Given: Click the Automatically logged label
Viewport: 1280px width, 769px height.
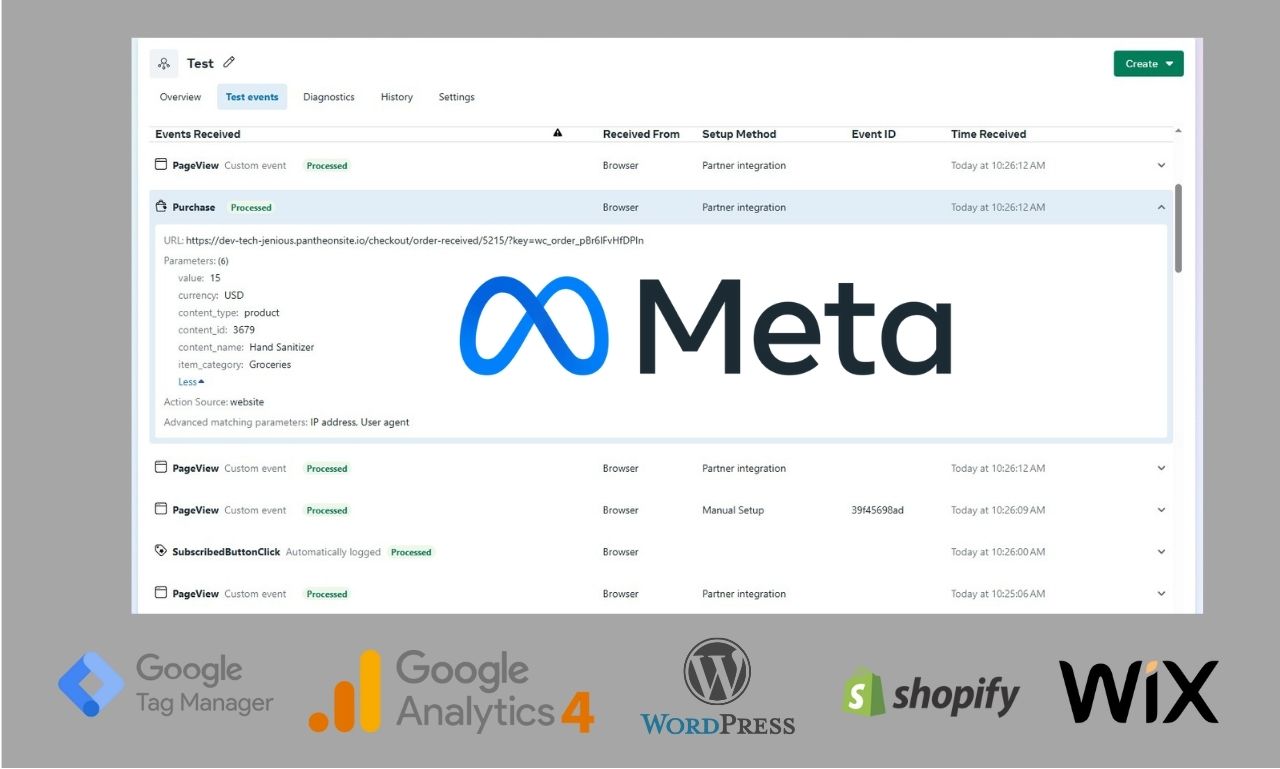Looking at the screenshot, I should point(333,552).
